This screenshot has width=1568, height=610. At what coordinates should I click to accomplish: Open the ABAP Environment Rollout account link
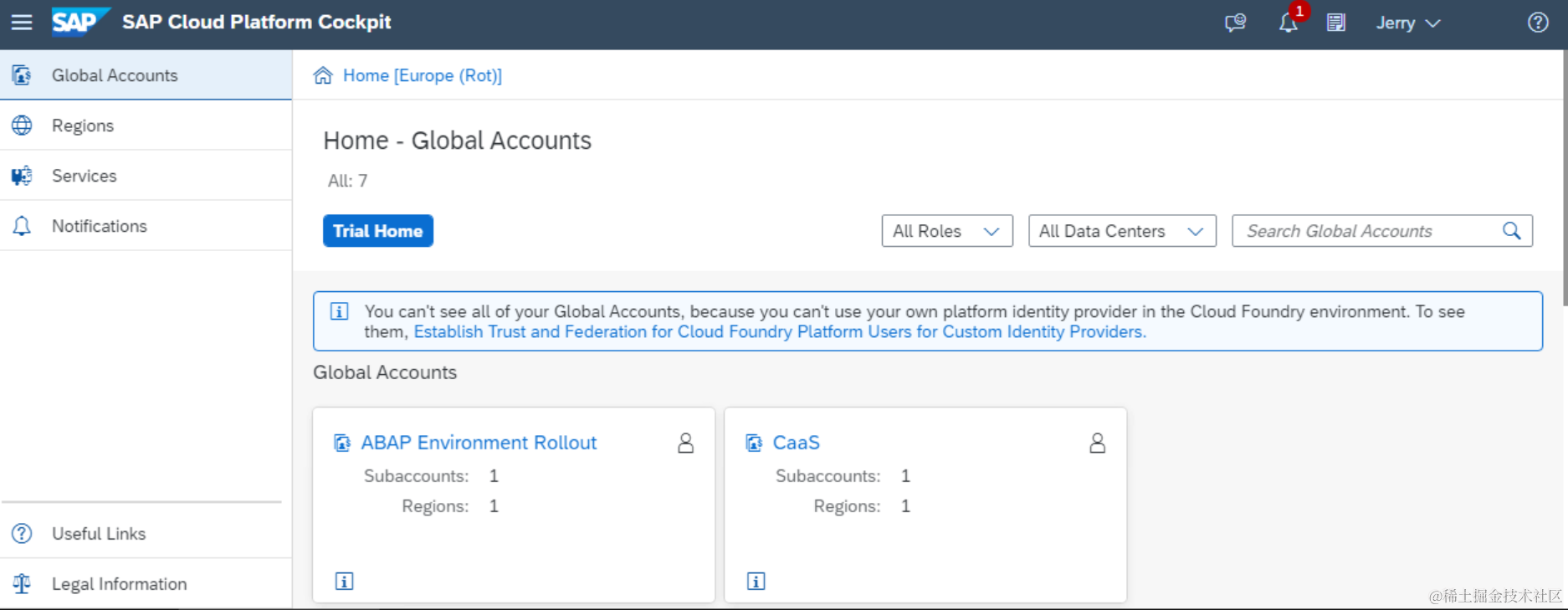click(479, 443)
